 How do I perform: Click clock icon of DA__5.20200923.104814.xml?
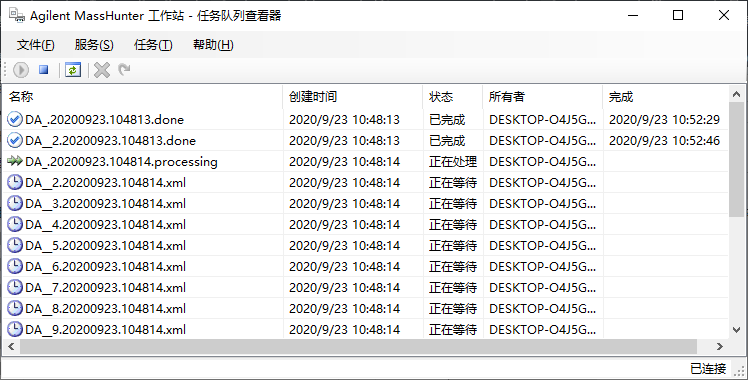point(15,245)
